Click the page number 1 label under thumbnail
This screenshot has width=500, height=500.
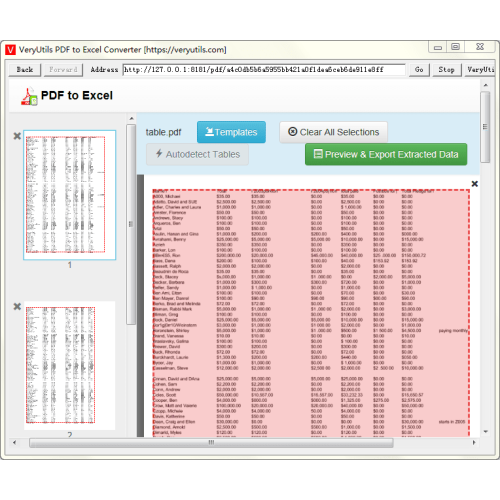70,265
